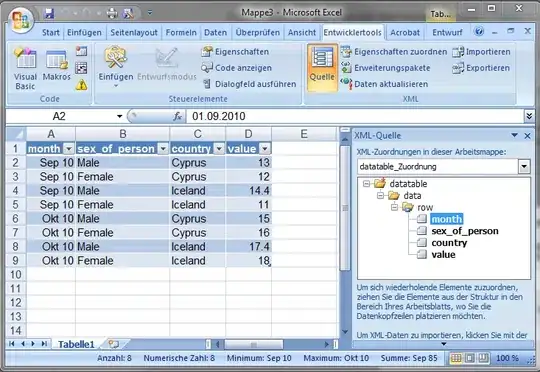540x372 pixels.
Task: Go to last sheet navigation arrow
Action: (x=44, y=344)
